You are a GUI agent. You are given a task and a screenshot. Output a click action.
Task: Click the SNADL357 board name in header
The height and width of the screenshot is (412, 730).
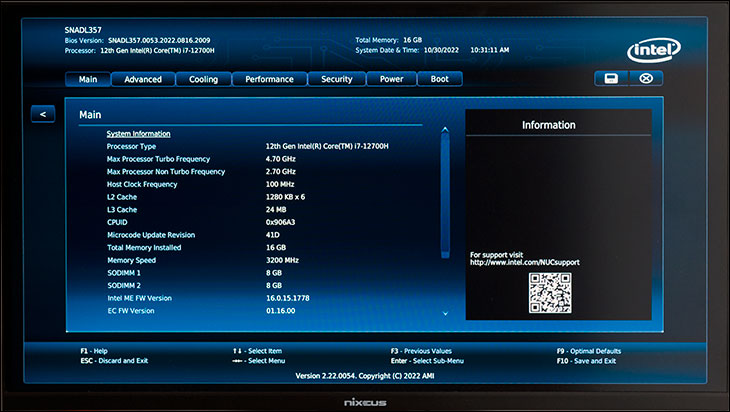(83, 30)
